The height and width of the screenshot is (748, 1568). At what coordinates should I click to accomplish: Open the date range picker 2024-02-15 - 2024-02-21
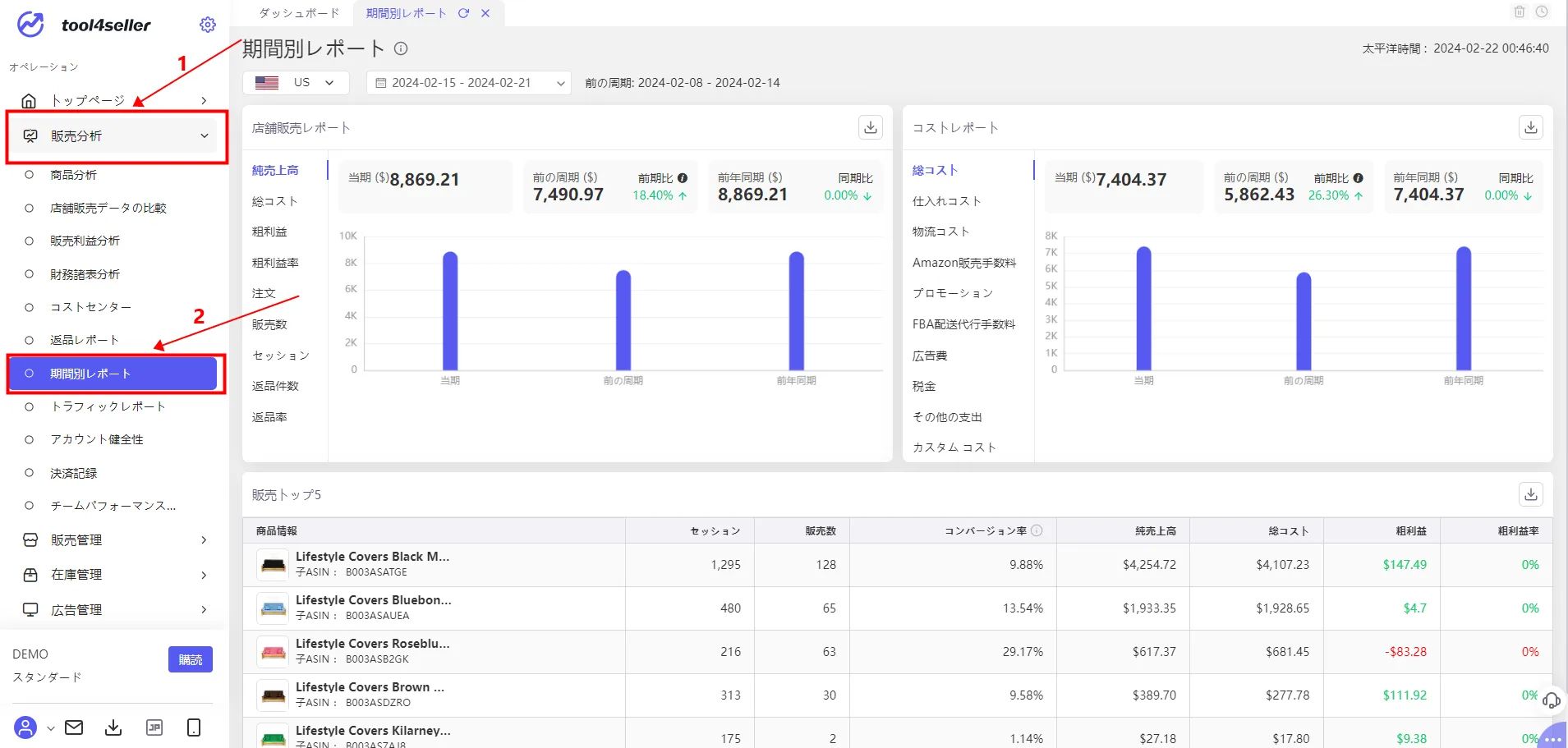pyautogui.click(x=469, y=83)
